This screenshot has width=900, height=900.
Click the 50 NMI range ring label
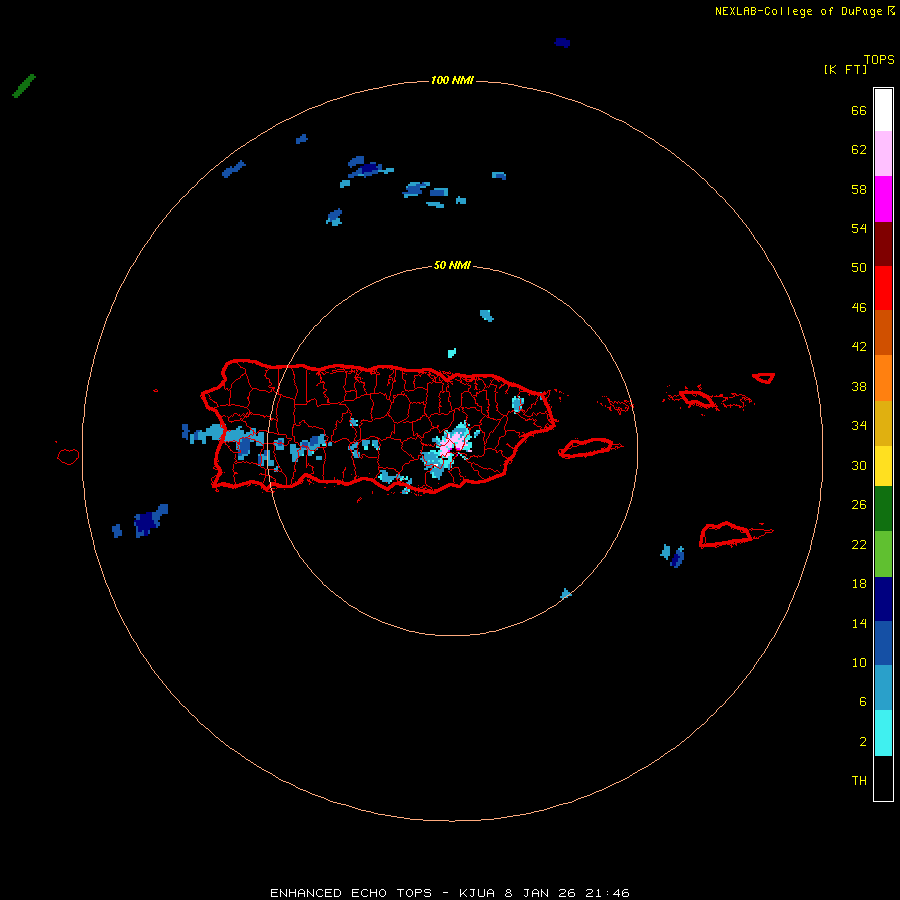click(452, 265)
